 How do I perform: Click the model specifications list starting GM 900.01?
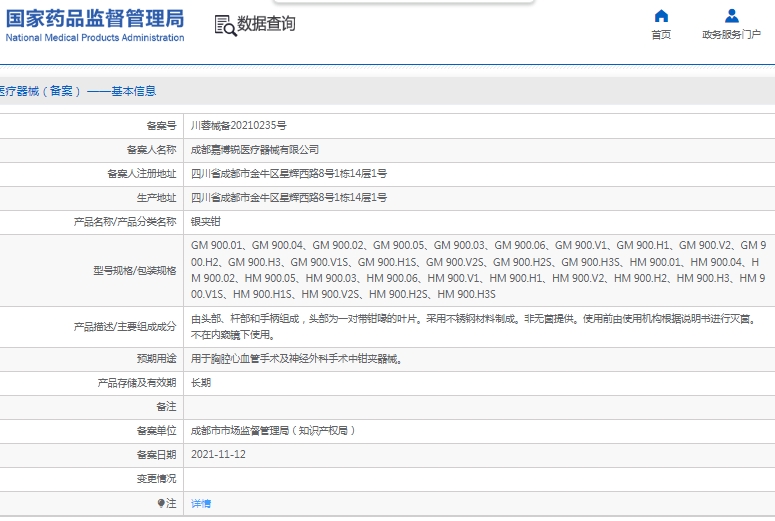tap(478, 270)
